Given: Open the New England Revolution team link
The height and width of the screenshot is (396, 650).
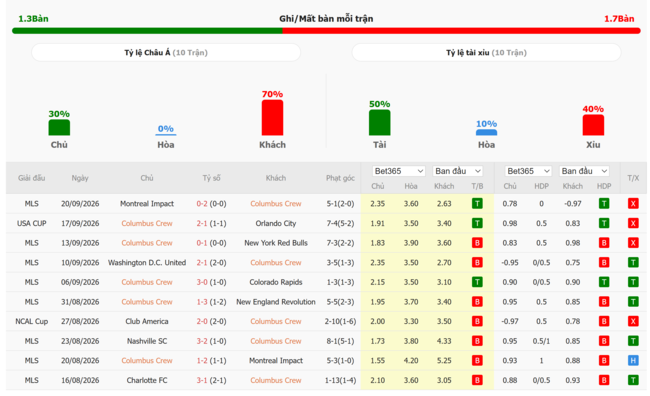Looking at the screenshot, I should tap(276, 302).
